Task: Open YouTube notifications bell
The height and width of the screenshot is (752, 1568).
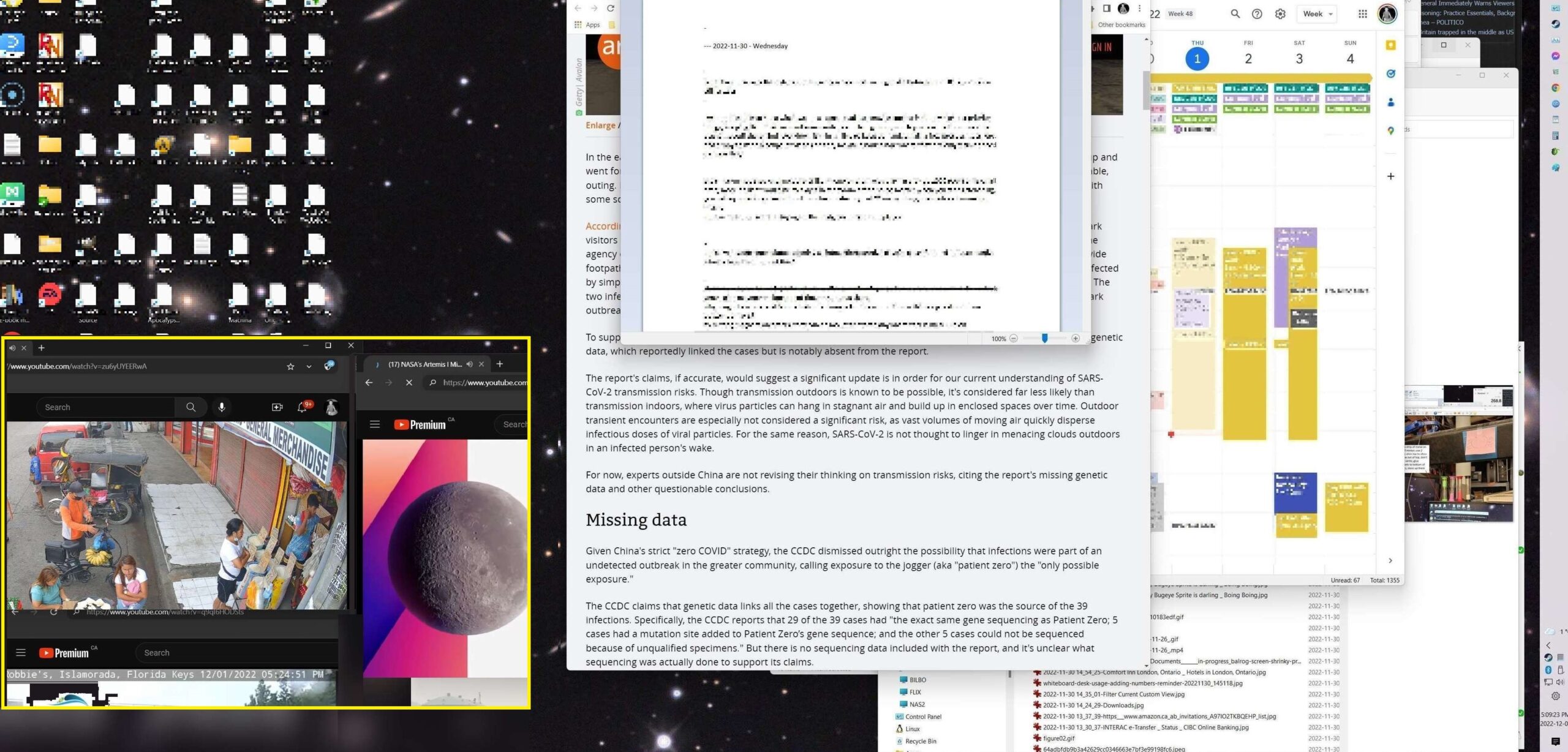Action: point(302,407)
